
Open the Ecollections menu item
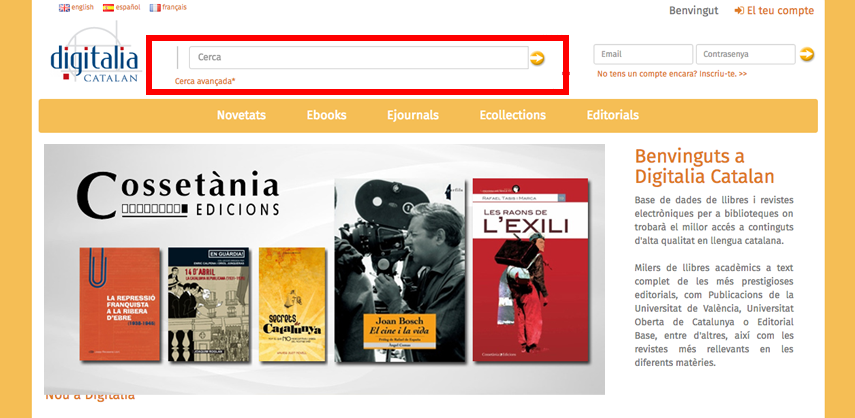coord(513,115)
